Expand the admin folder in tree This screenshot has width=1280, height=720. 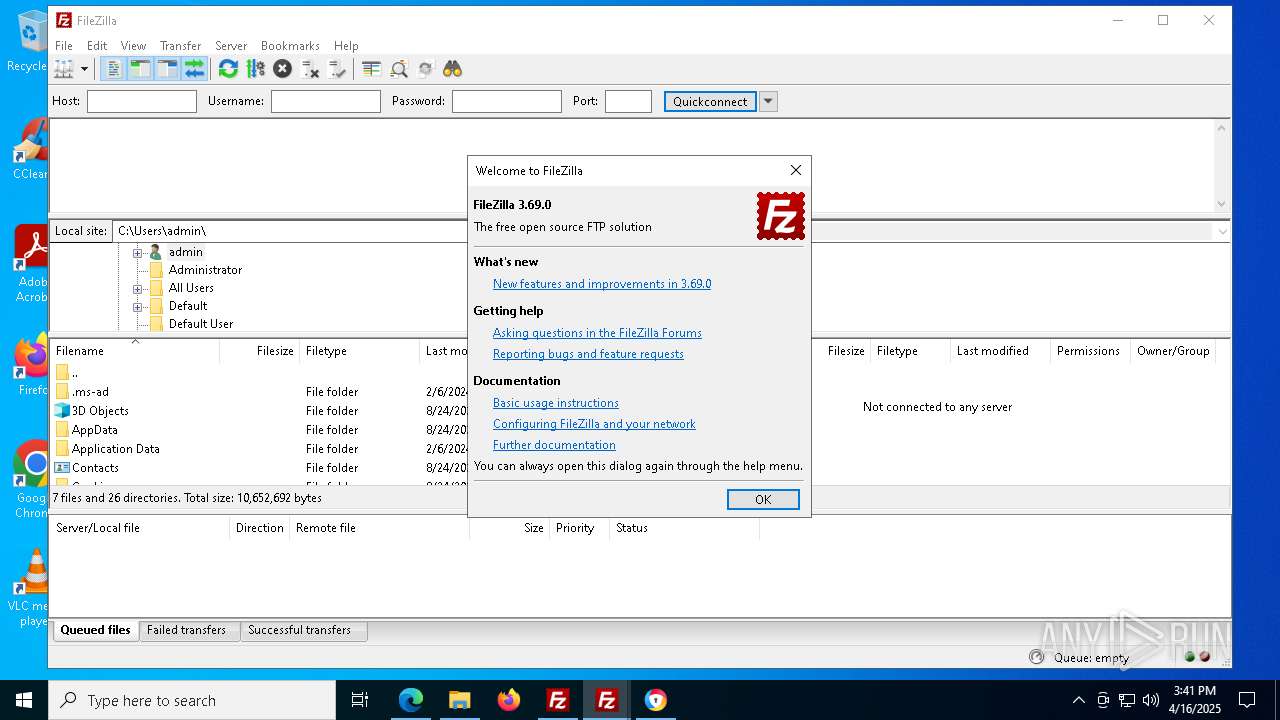pos(138,252)
